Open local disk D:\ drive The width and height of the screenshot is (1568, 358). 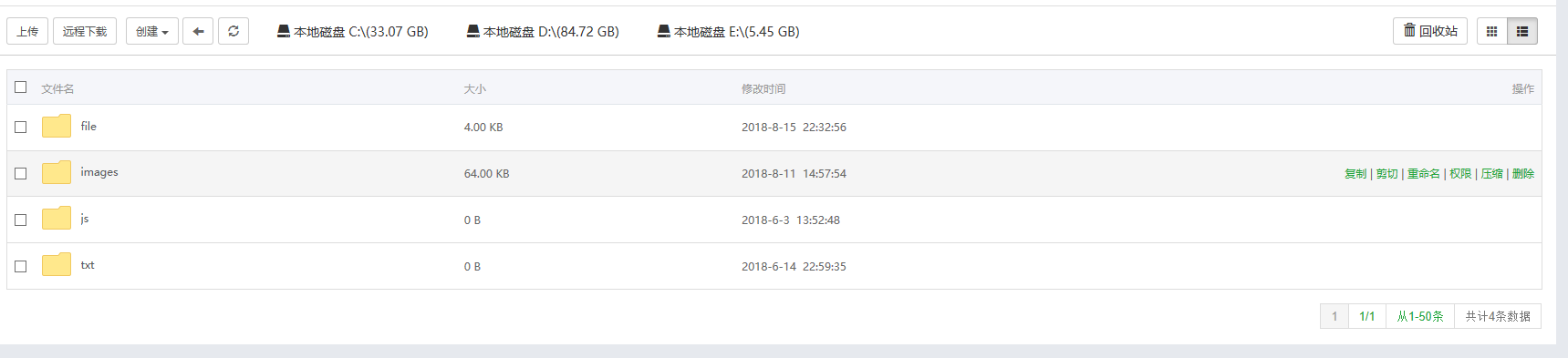543,31
